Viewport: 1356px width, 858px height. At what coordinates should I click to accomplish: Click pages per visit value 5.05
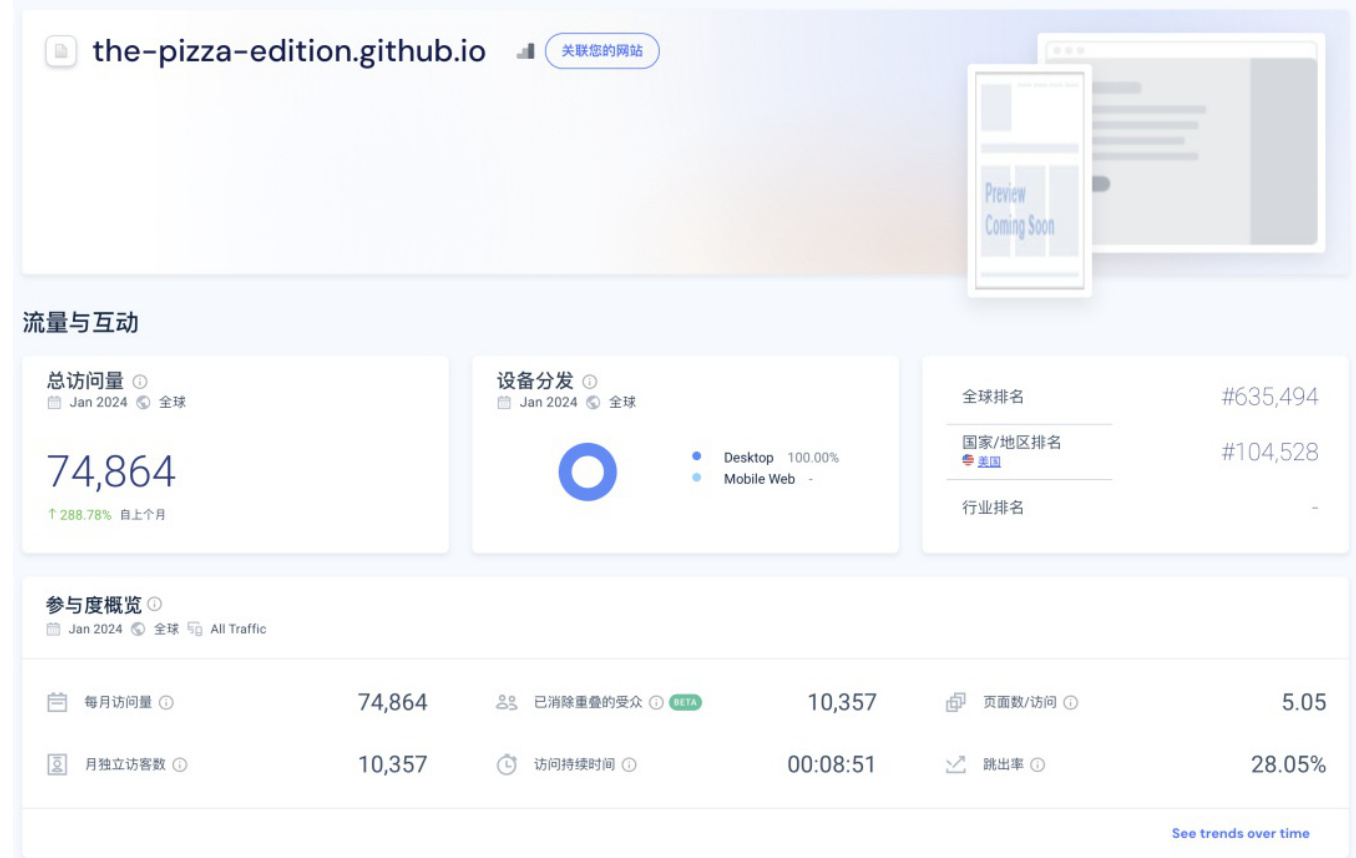[1304, 702]
